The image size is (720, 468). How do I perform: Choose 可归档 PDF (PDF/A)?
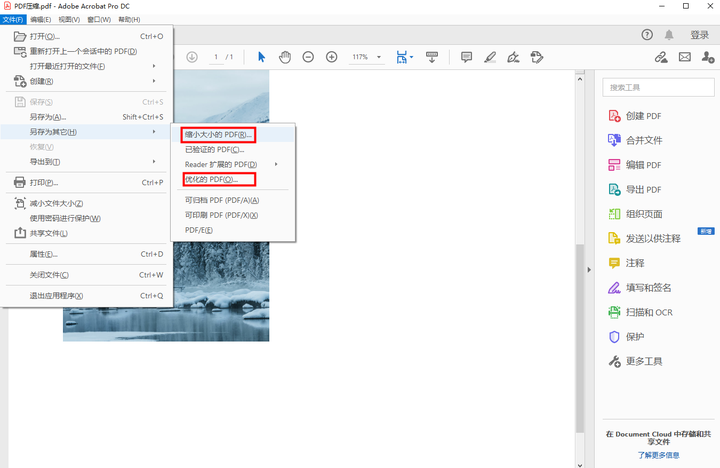(x=233, y=200)
